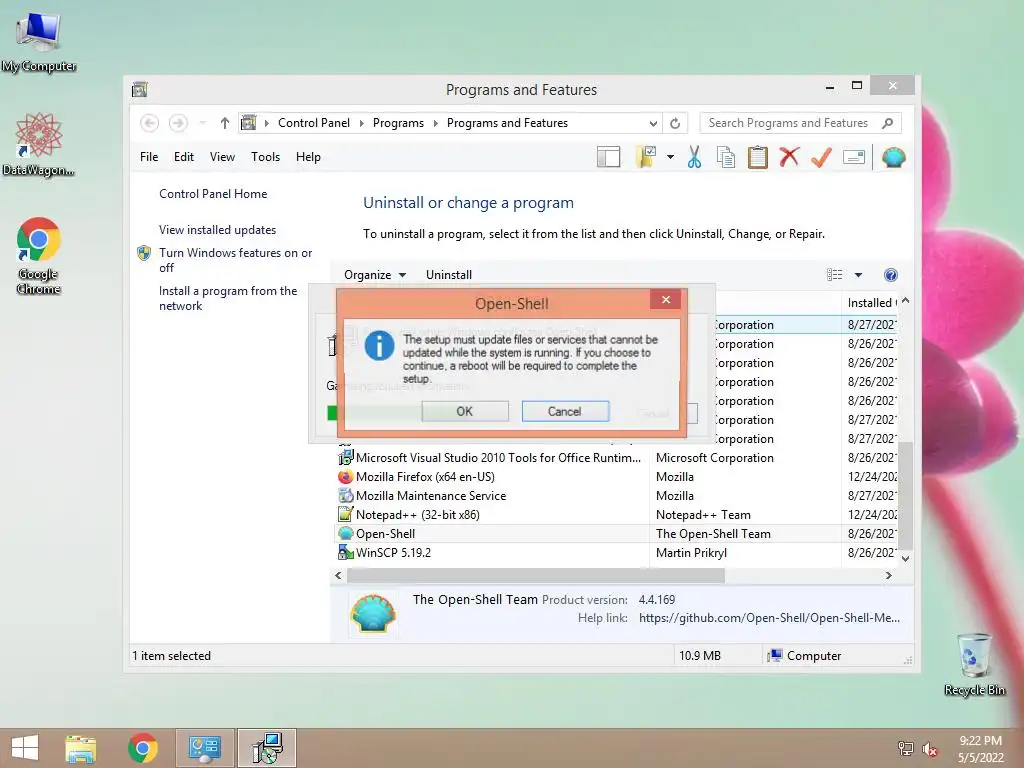Image resolution: width=1024 pixels, height=768 pixels.
Task: Close the Open-Shell dialog
Action: 665,300
